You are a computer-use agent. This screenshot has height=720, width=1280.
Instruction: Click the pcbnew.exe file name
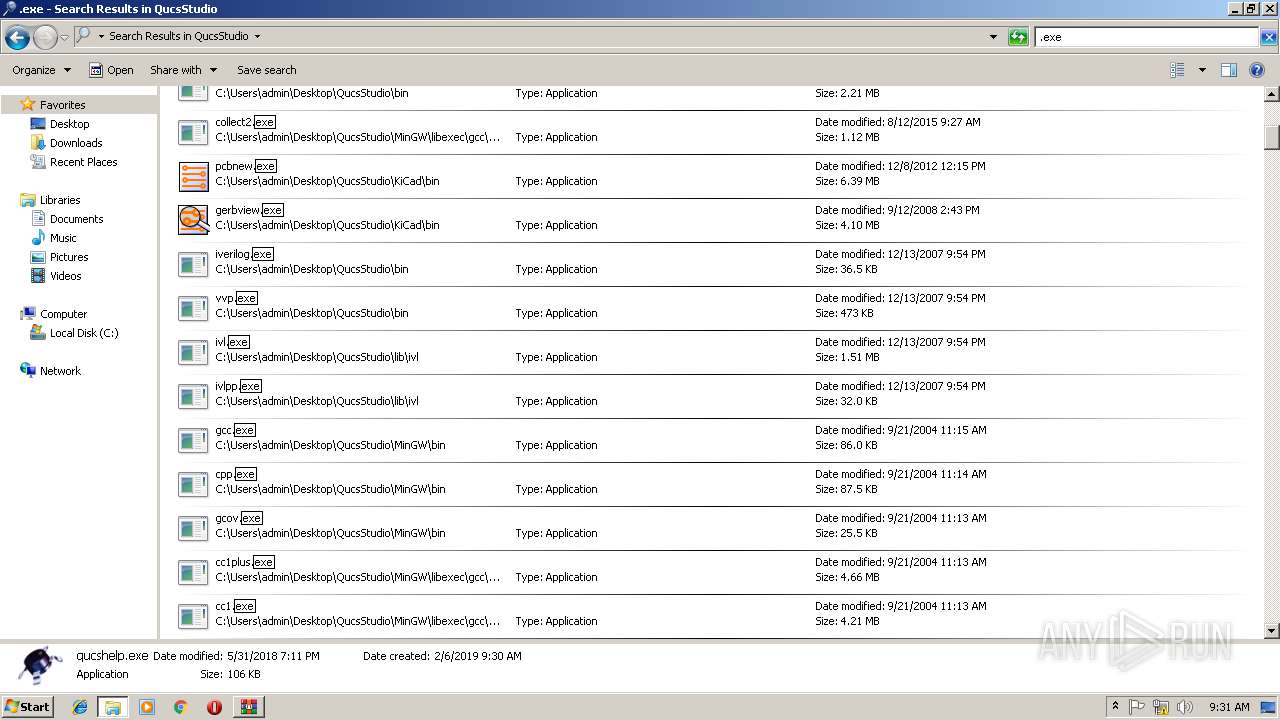coord(246,166)
